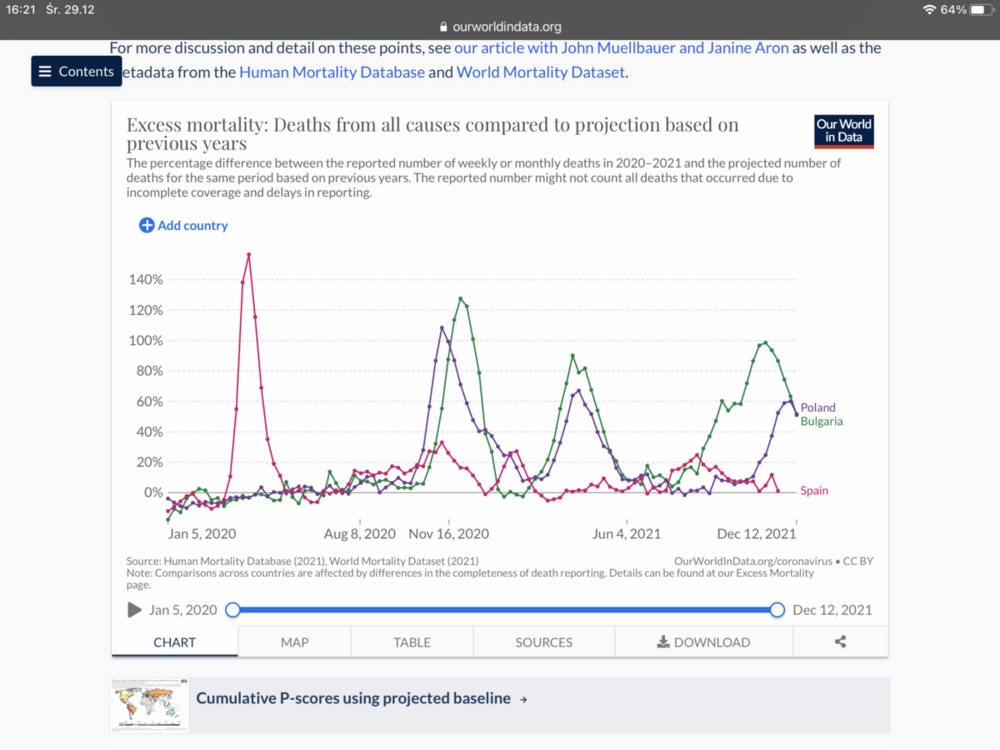Image resolution: width=1000 pixels, height=750 pixels.
Task: Click the Our World in Data logo
Action: pyautogui.click(x=844, y=132)
